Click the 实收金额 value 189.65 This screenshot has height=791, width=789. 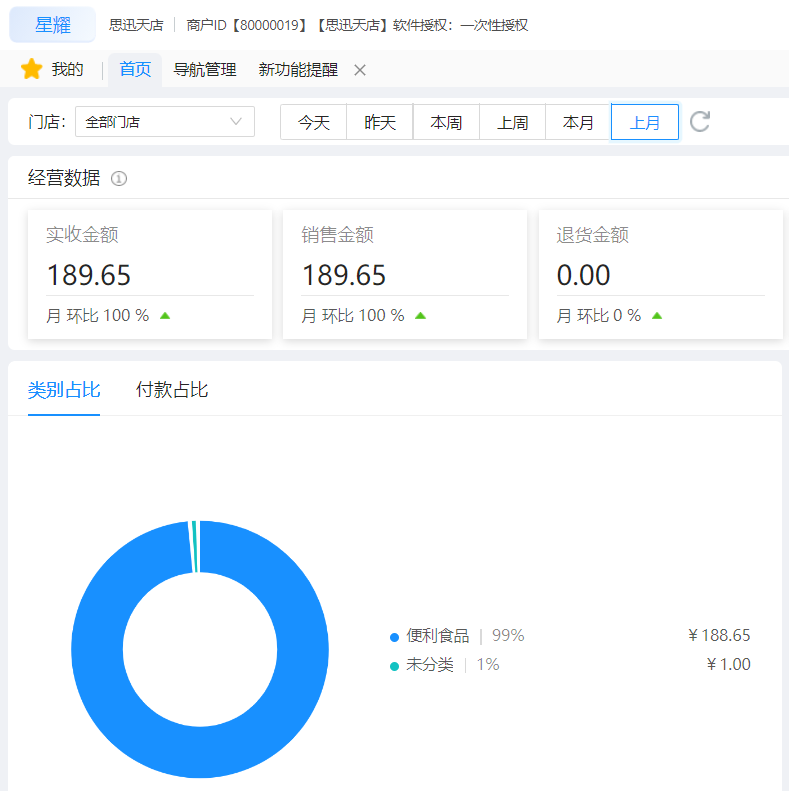tap(89, 275)
